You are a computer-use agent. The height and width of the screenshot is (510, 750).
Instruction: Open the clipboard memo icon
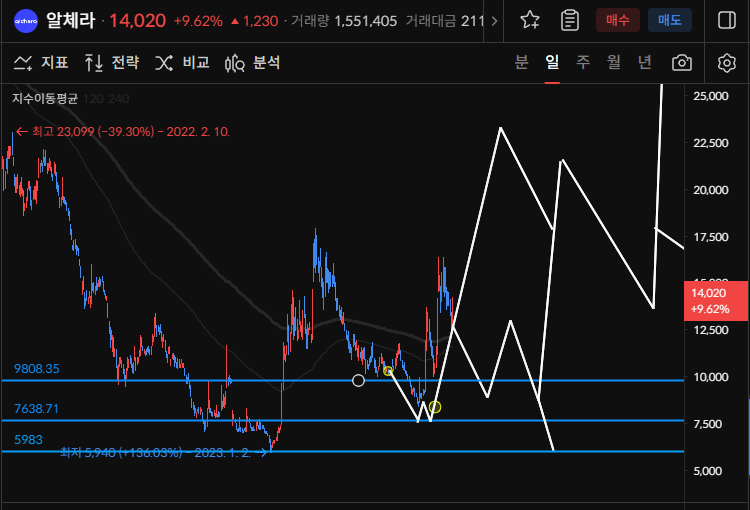click(570, 20)
